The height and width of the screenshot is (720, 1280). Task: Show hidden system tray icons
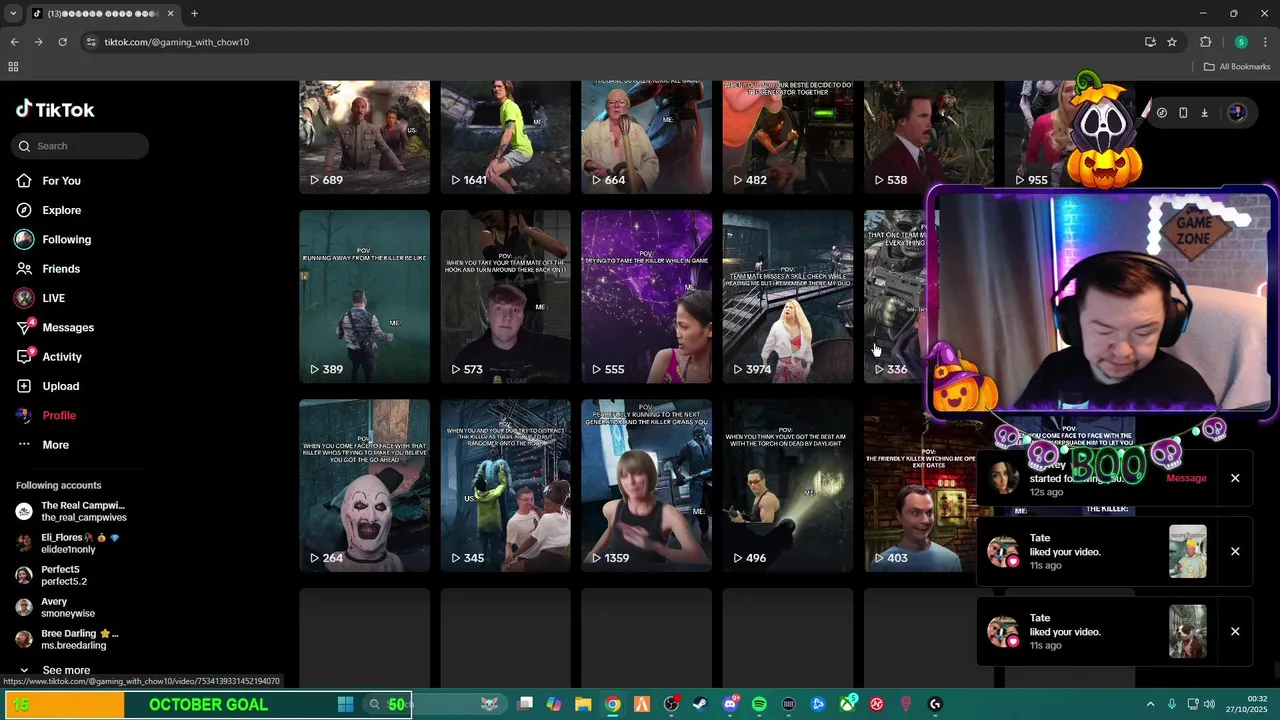click(x=1150, y=704)
